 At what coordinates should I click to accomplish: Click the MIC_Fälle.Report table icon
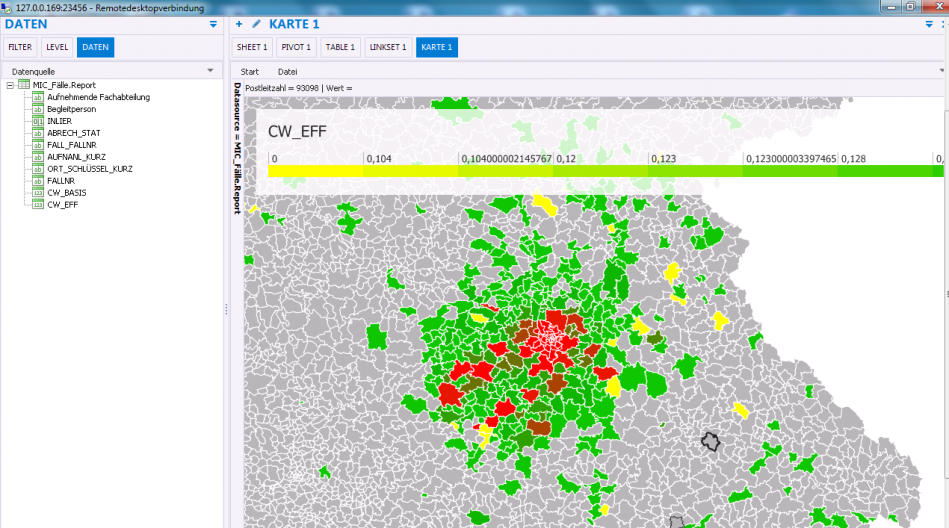pos(23,85)
